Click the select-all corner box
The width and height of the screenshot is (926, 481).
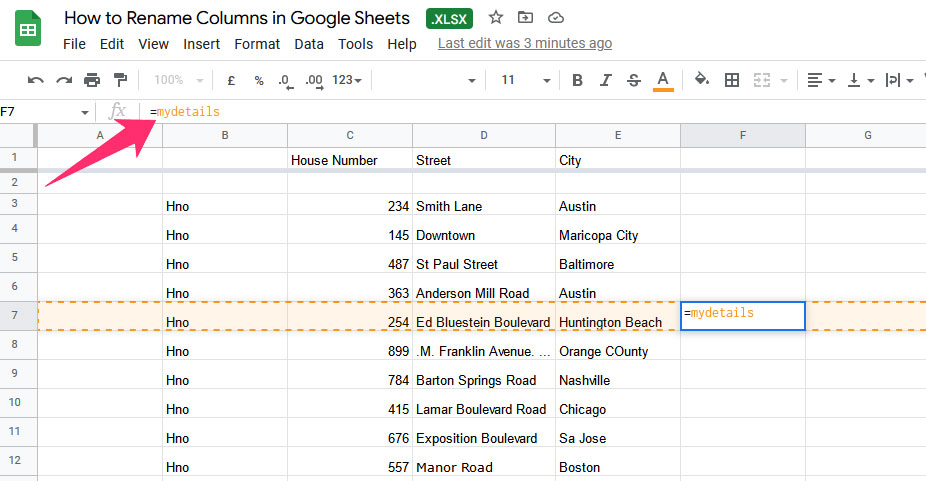18,135
